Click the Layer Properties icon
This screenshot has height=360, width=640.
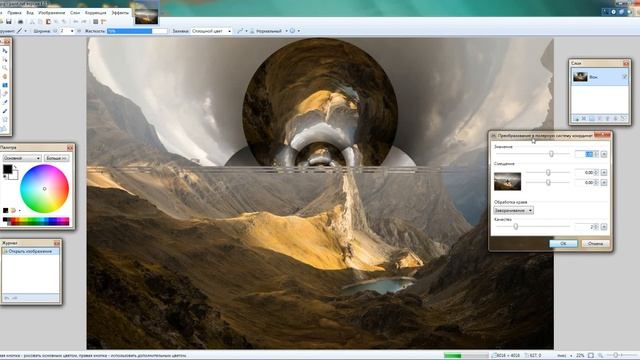pos(623,119)
